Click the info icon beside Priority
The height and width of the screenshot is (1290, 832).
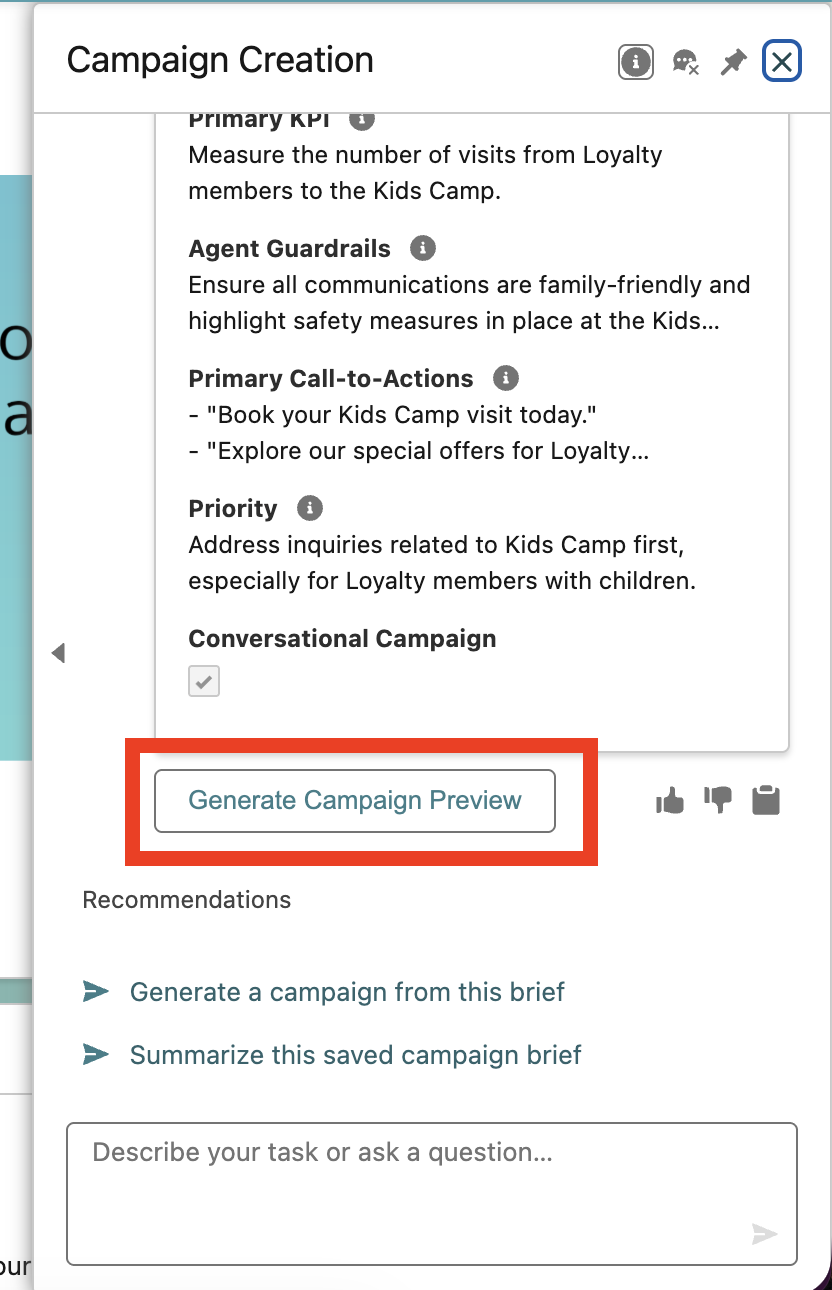310,508
